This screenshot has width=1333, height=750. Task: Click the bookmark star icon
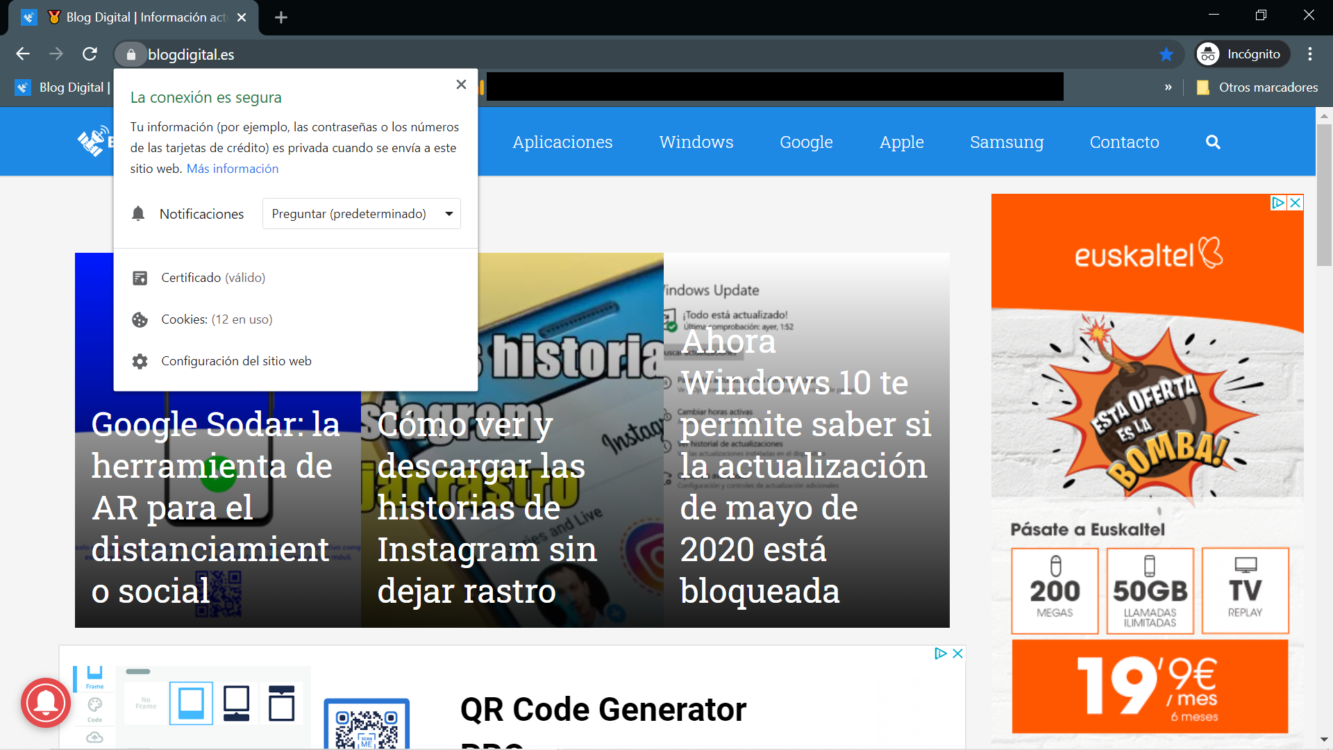tap(1166, 54)
